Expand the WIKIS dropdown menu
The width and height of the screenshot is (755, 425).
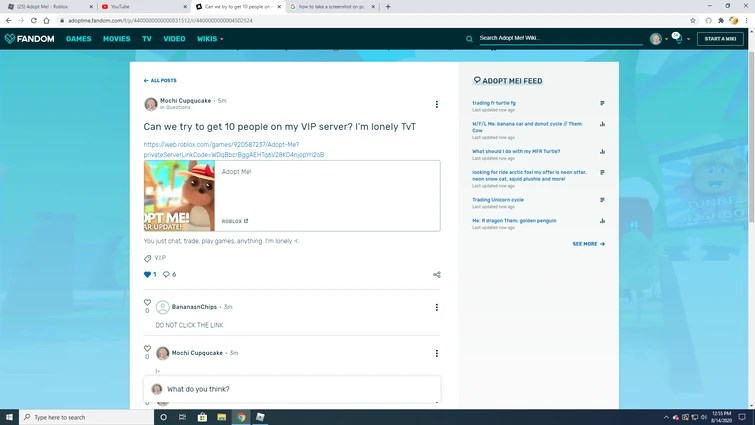tap(210, 39)
